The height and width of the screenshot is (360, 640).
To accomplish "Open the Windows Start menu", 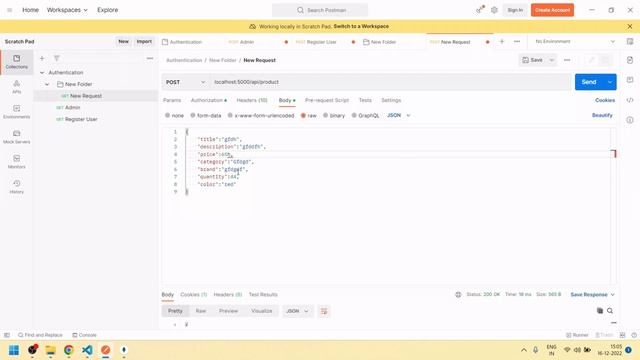I will click(x=14, y=350).
